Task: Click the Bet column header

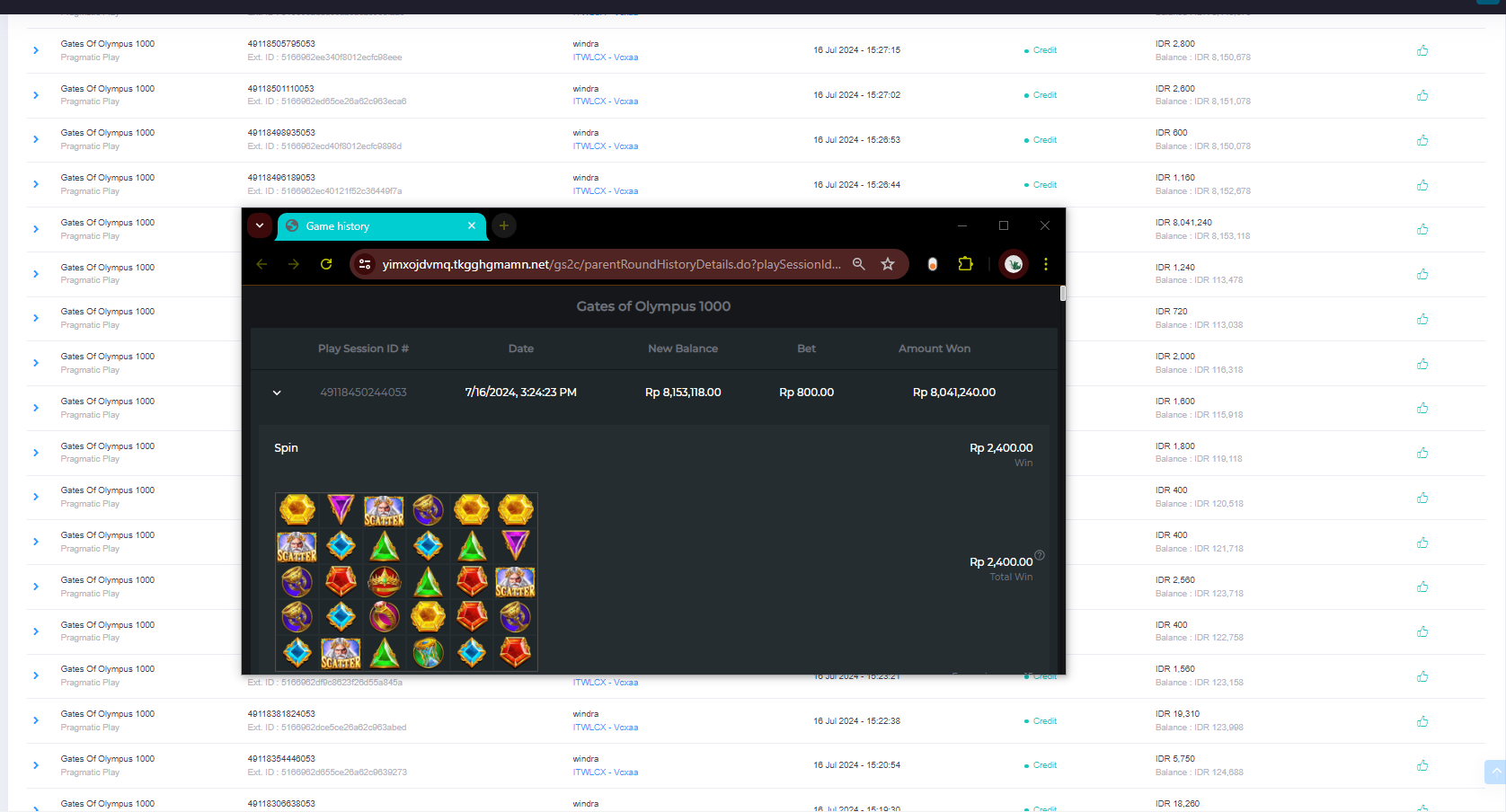Action: [x=807, y=349]
